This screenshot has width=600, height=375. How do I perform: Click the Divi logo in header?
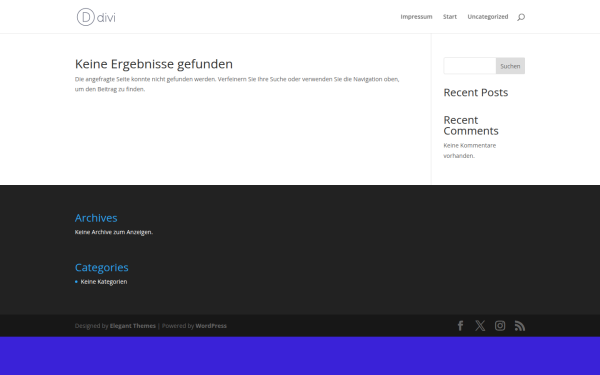pyautogui.click(x=96, y=17)
